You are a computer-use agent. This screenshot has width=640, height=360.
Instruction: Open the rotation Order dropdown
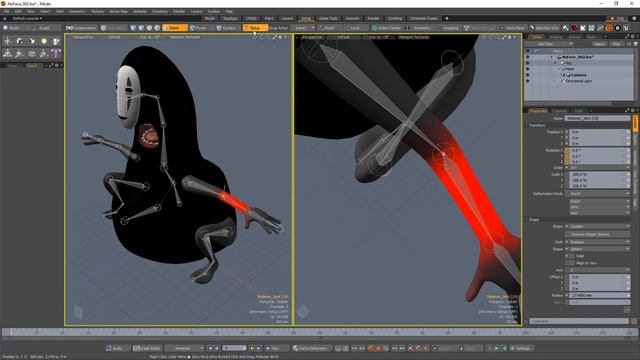point(599,167)
